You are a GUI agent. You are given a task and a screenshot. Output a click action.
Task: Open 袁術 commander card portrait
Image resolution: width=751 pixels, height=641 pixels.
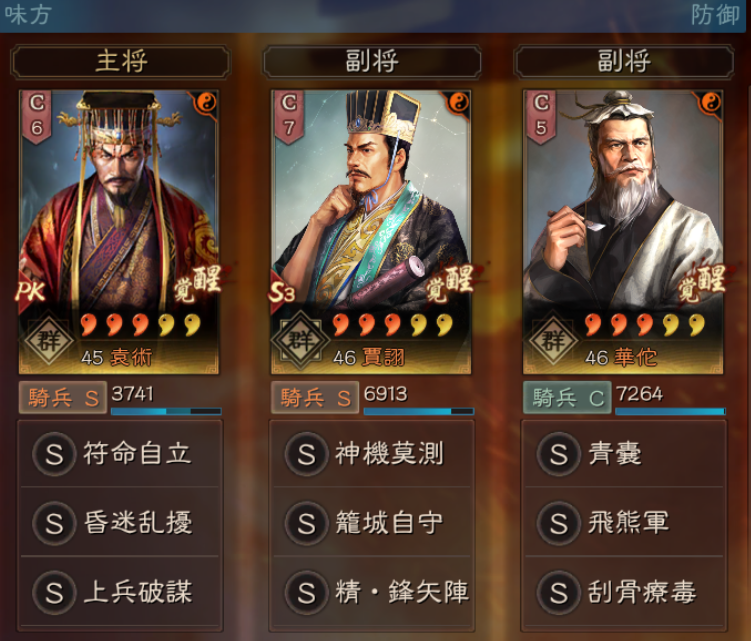tap(119, 232)
